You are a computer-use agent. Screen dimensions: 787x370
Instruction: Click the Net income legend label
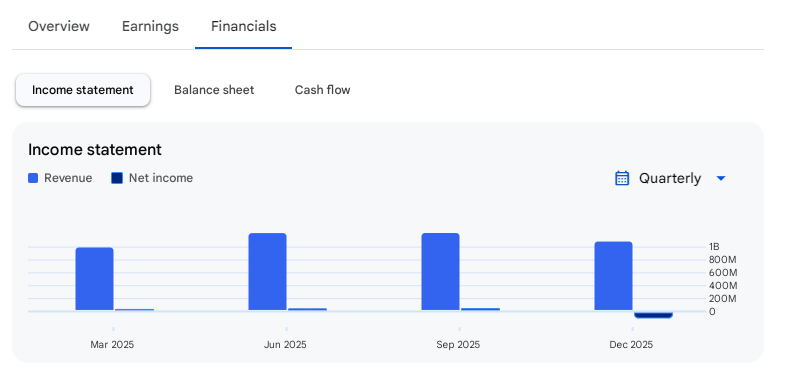[x=161, y=178]
